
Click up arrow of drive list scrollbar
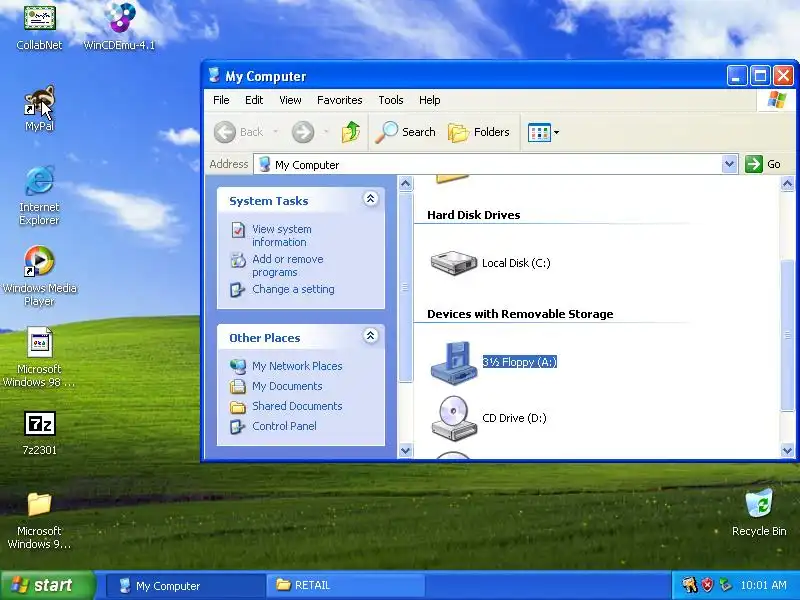787,183
